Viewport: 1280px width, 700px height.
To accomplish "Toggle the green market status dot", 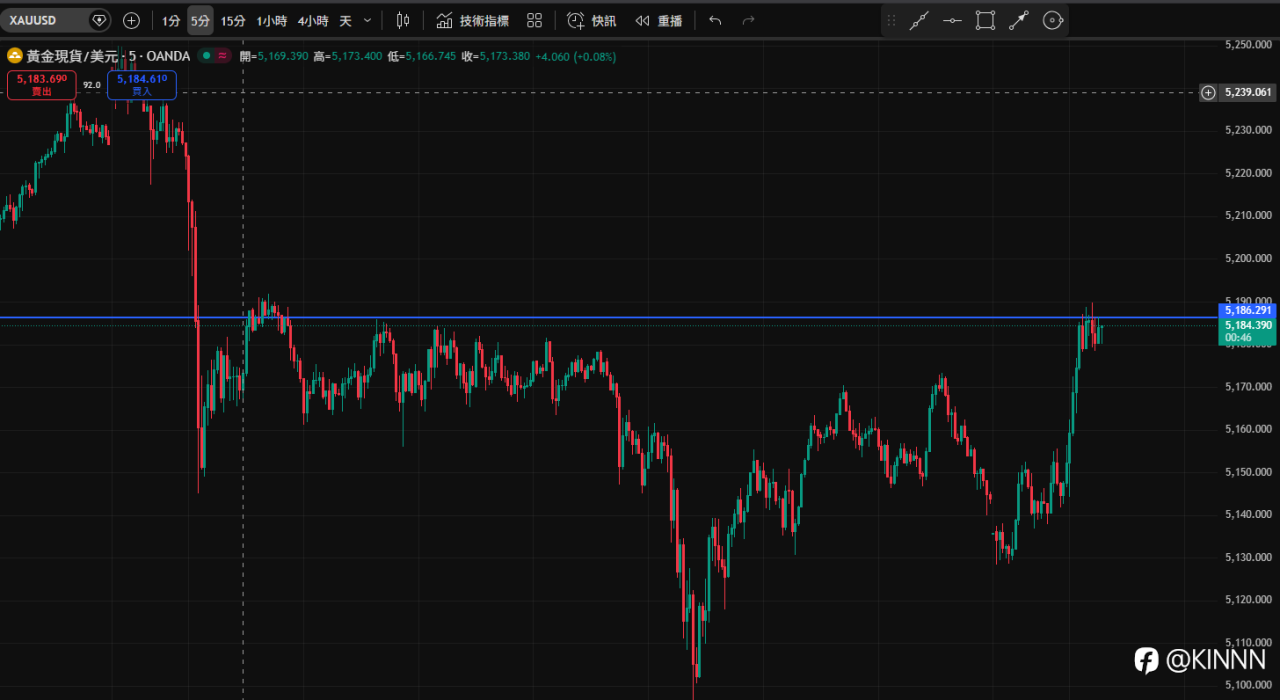I will (x=207, y=57).
